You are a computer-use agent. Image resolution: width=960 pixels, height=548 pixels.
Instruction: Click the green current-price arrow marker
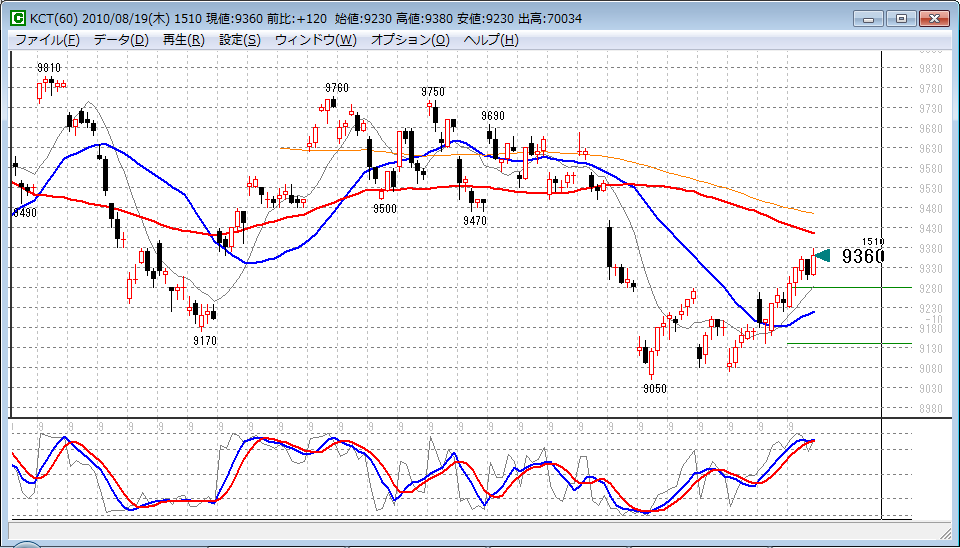tap(822, 255)
